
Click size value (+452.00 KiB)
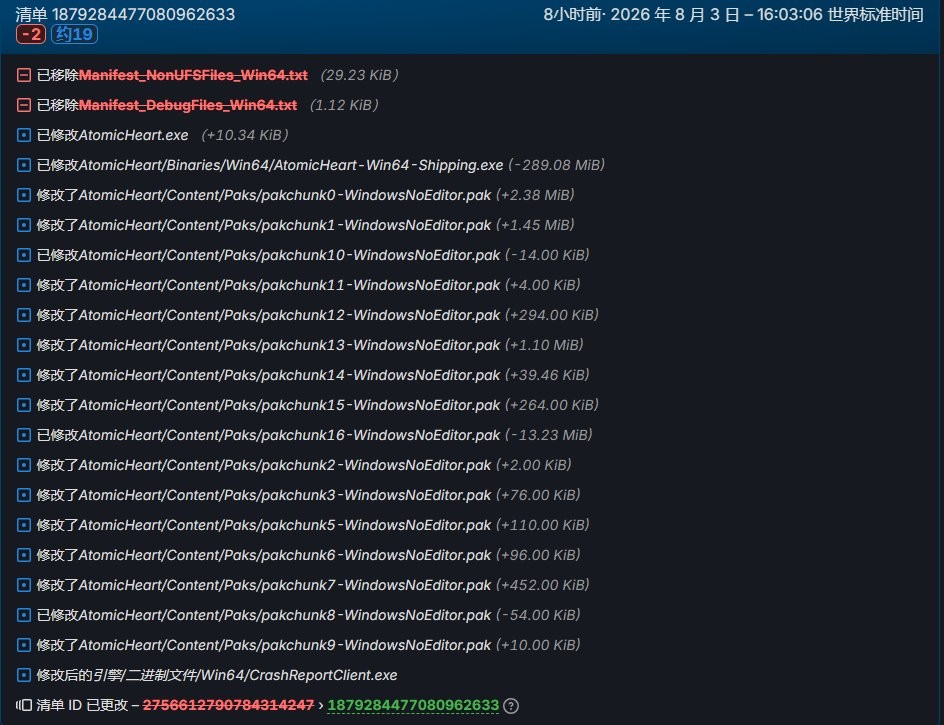(542, 585)
